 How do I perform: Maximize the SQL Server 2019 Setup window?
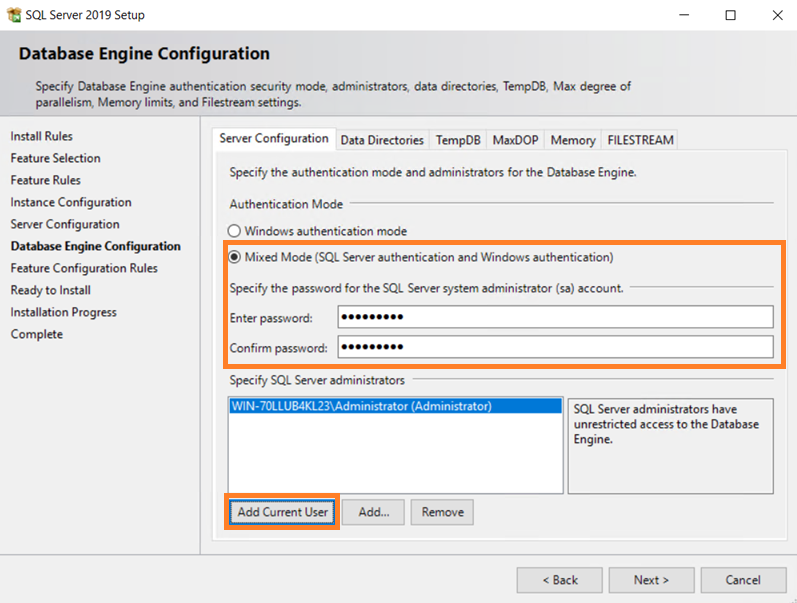(730, 15)
